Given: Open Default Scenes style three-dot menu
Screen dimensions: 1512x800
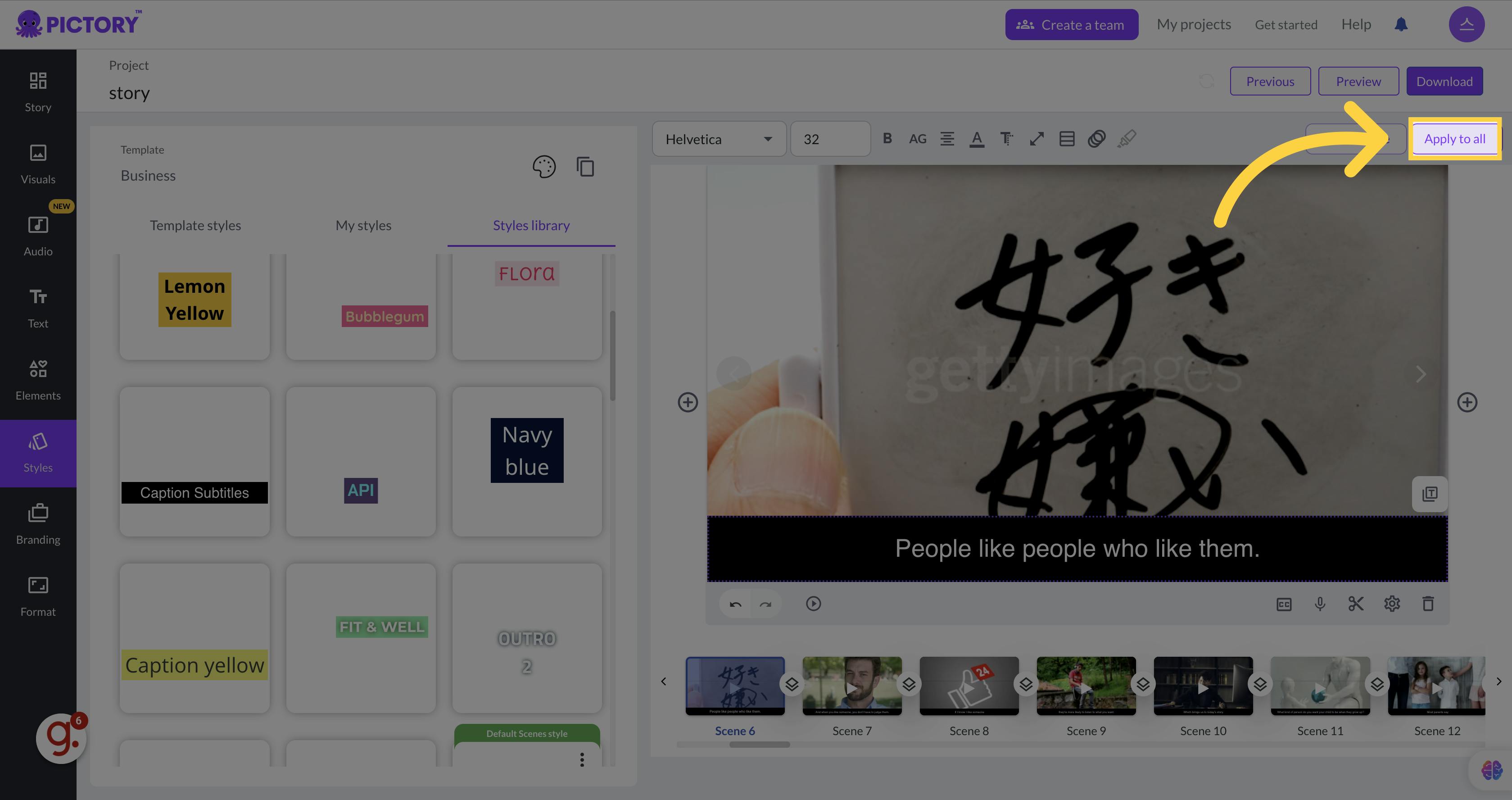Looking at the screenshot, I should click(582, 760).
